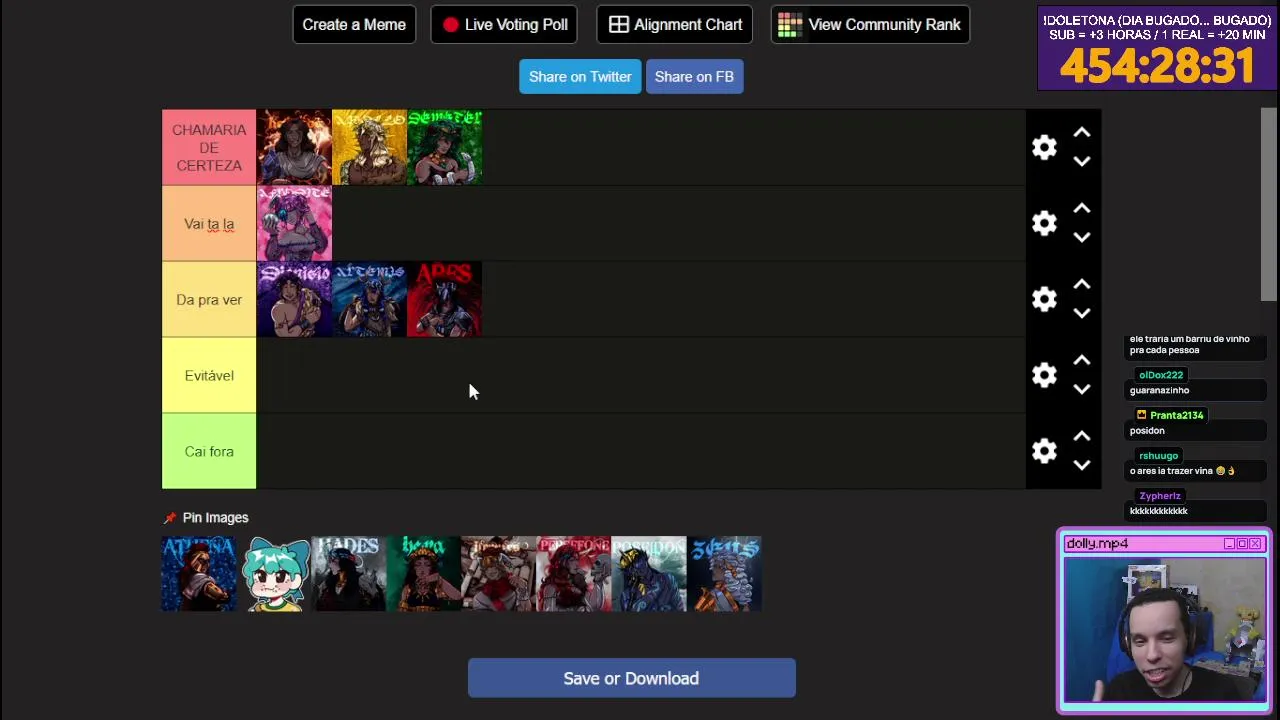Move Cai fora row down
1280x720 pixels.
[x=1081, y=465]
